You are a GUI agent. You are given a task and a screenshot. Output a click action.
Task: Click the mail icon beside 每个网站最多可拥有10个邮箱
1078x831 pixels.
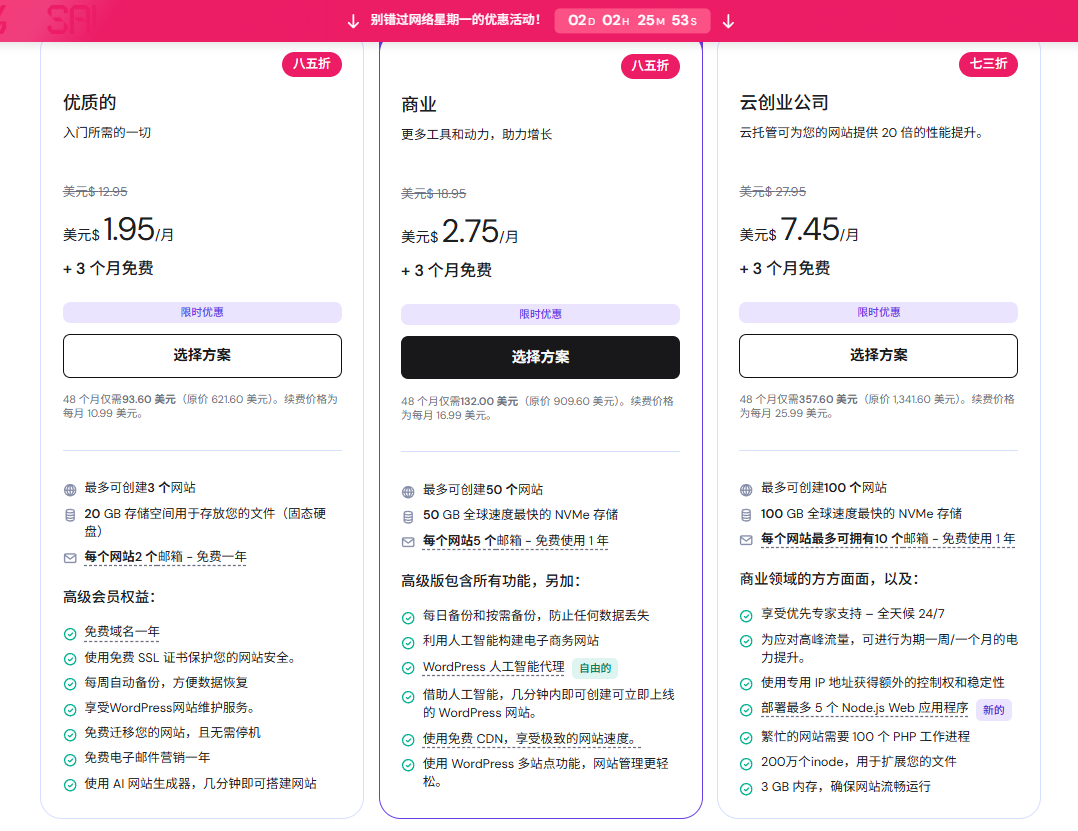[746, 540]
